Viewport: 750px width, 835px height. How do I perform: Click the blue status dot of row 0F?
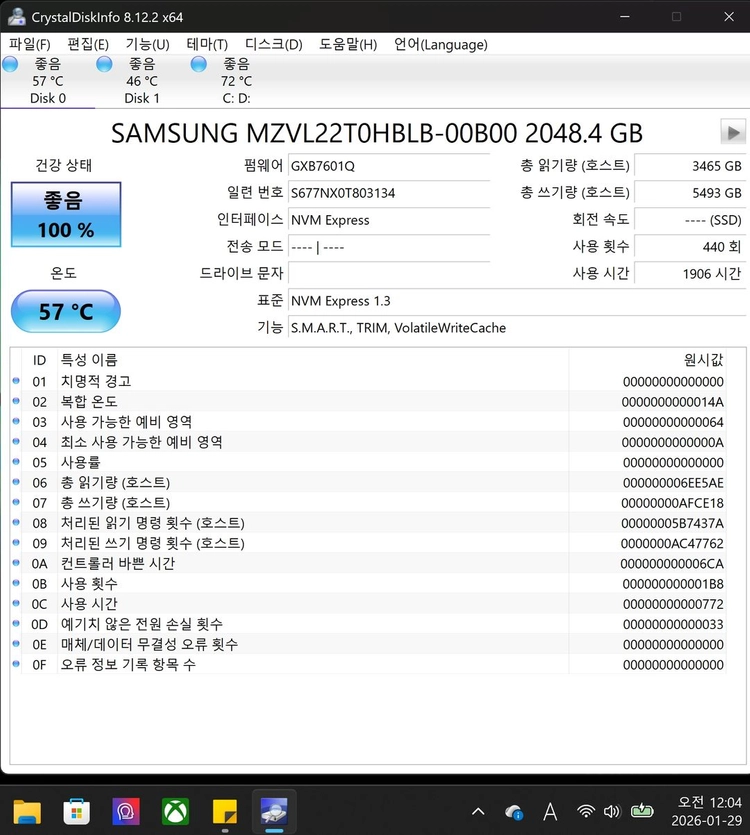point(16,664)
